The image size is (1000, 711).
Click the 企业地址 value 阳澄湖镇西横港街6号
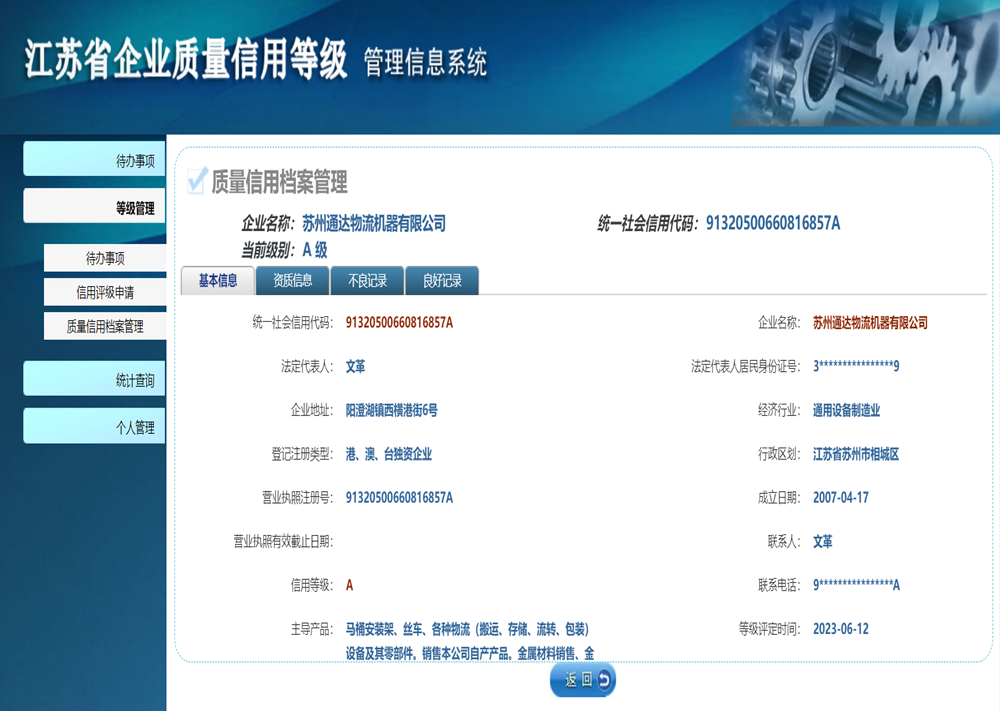(x=391, y=410)
